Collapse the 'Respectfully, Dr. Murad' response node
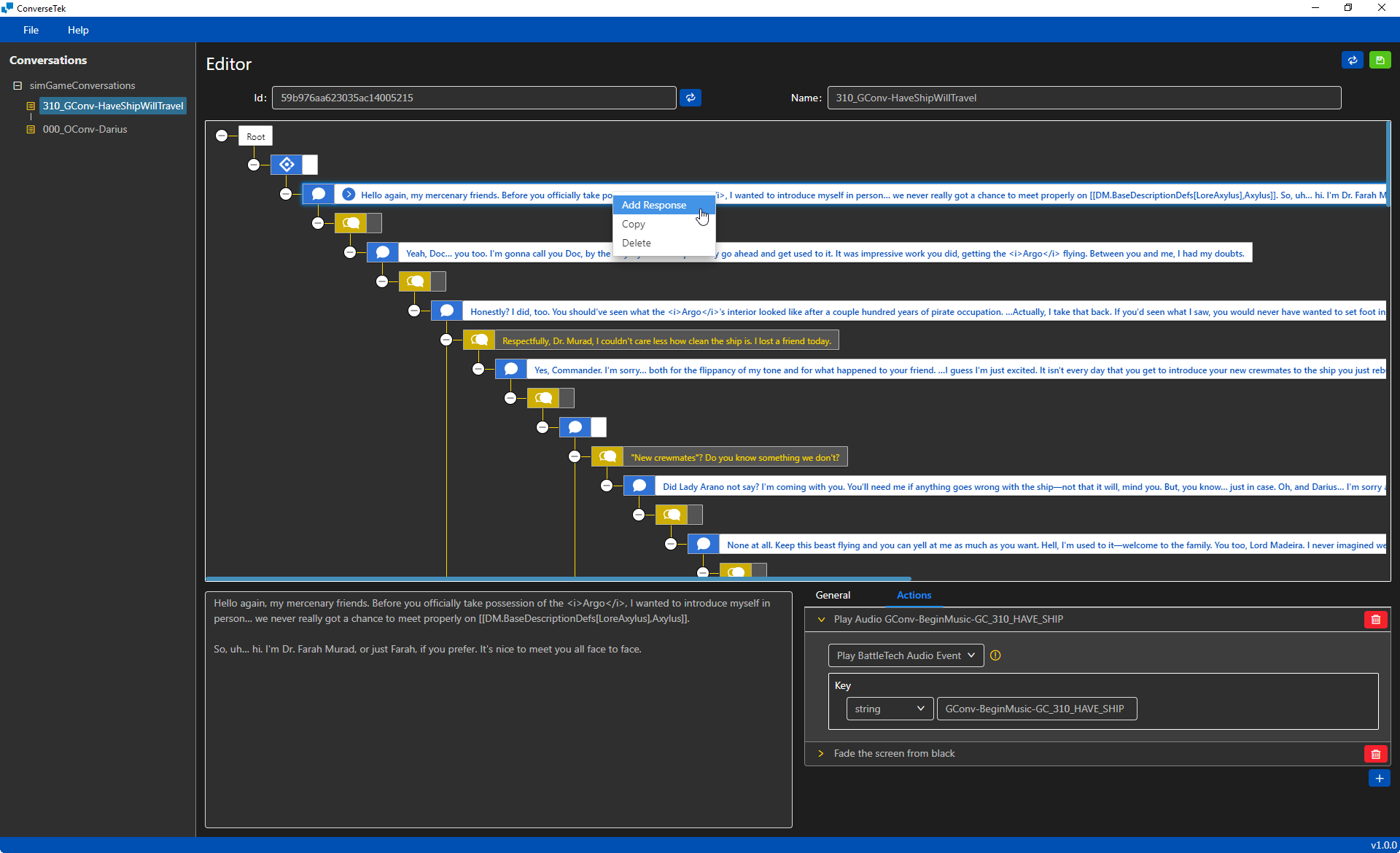The width and height of the screenshot is (1400, 853). point(446,340)
